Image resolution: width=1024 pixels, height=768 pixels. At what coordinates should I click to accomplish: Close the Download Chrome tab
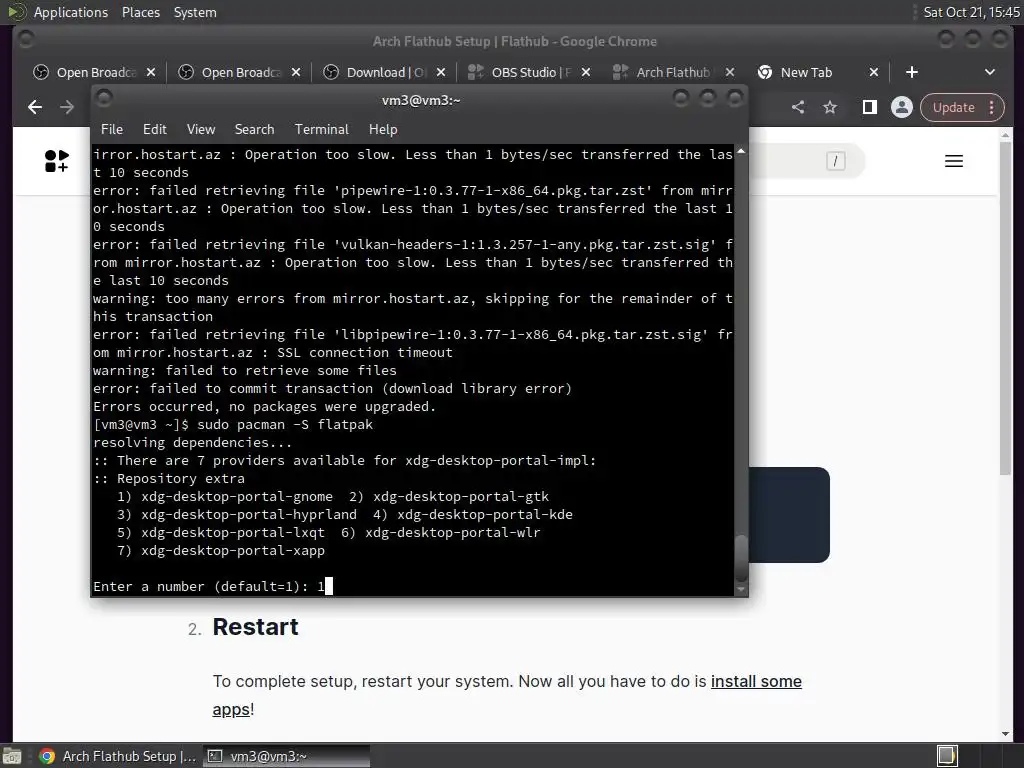pos(441,72)
